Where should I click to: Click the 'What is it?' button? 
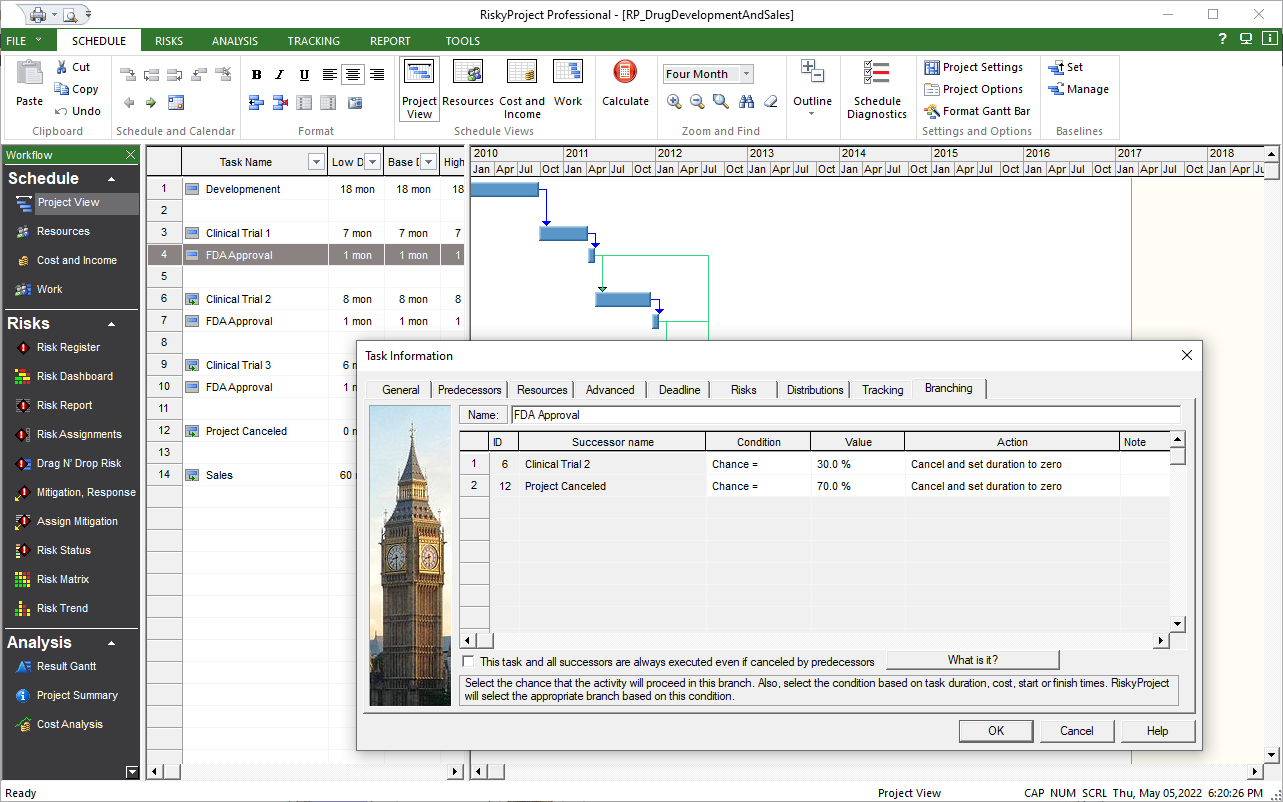(972, 660)
